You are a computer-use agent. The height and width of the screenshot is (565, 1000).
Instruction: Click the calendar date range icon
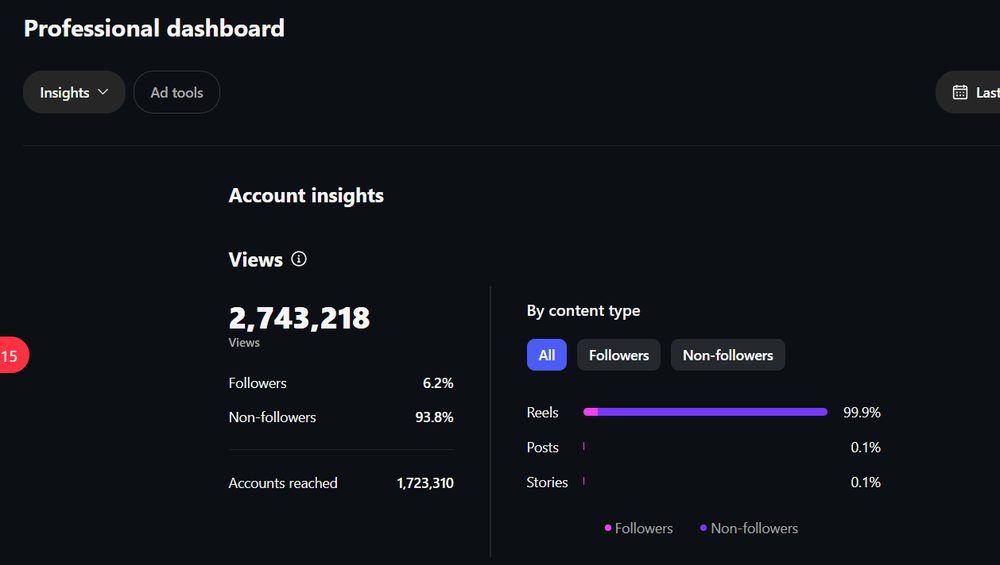960,92
